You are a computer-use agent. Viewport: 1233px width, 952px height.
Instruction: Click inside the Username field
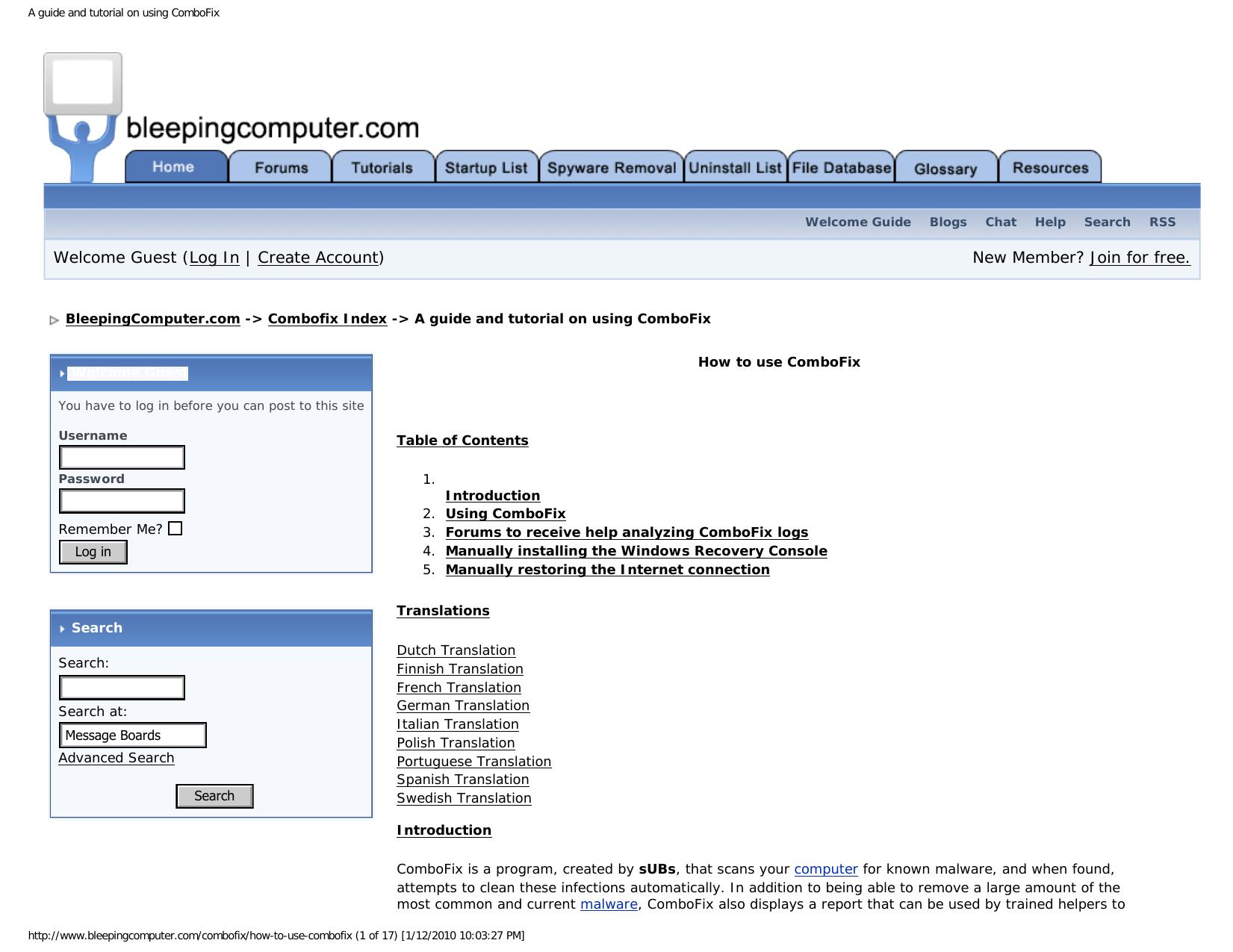(122, 458)
